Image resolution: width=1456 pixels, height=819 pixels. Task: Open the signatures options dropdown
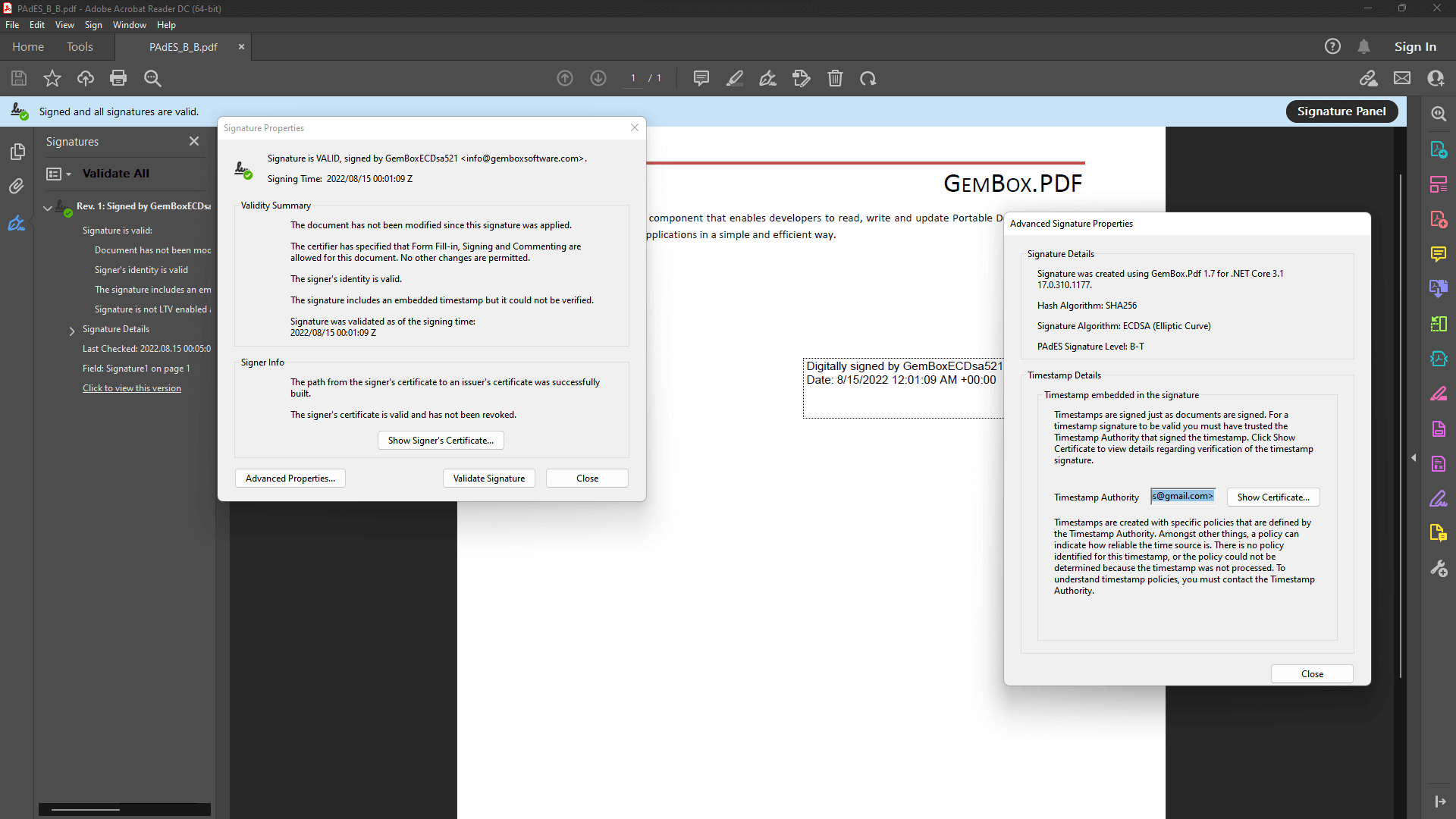tap(58, 174)
